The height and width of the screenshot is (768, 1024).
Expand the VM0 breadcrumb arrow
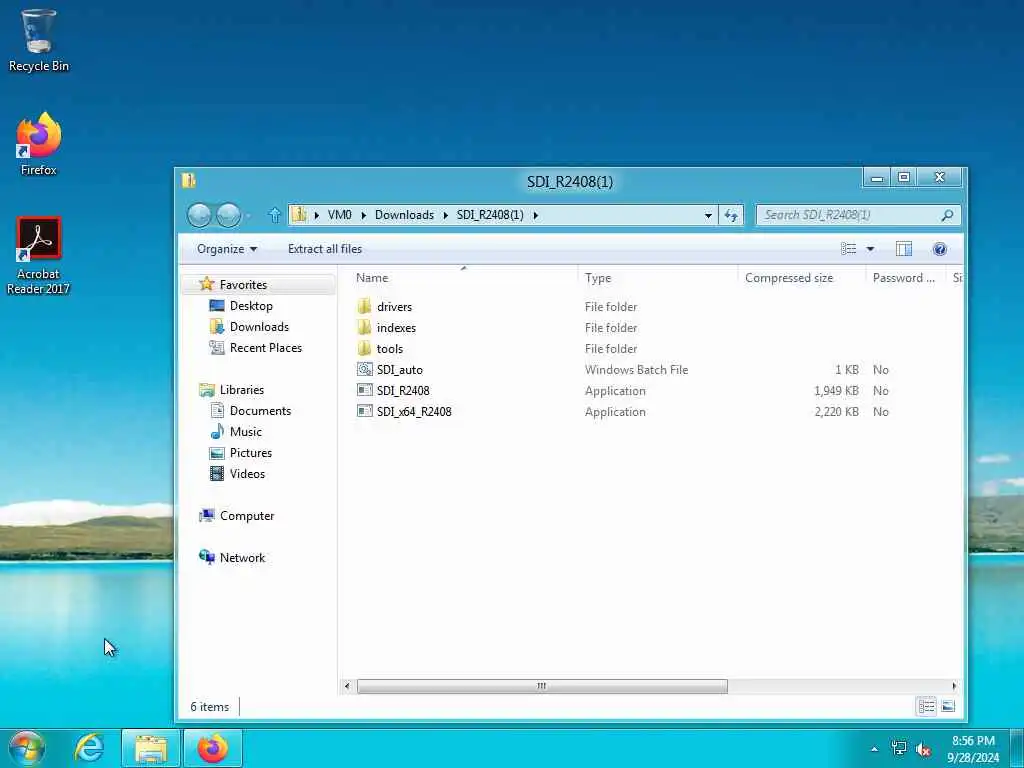point(363,215)
